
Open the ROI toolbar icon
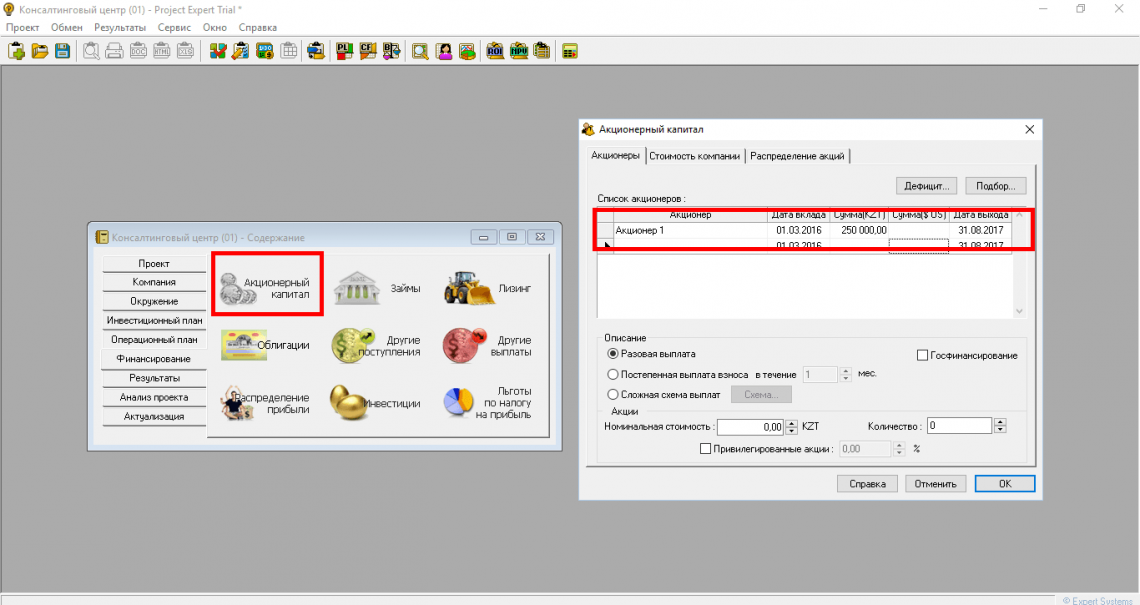(x=495, y=51)
